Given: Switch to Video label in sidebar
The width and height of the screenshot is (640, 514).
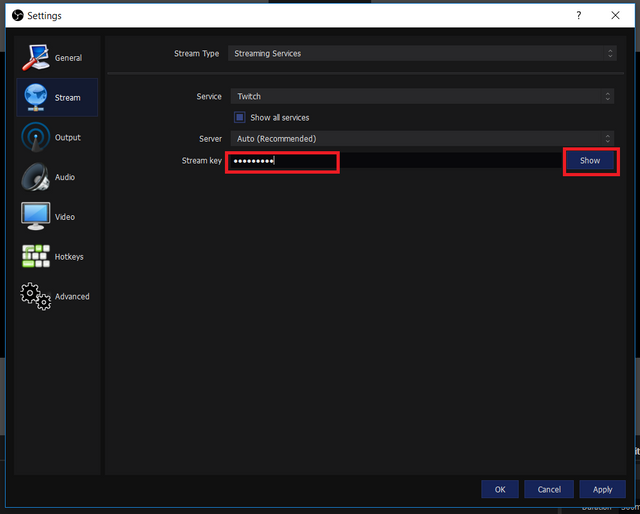Looking at the screenshot, I should (x=64, y=217).
